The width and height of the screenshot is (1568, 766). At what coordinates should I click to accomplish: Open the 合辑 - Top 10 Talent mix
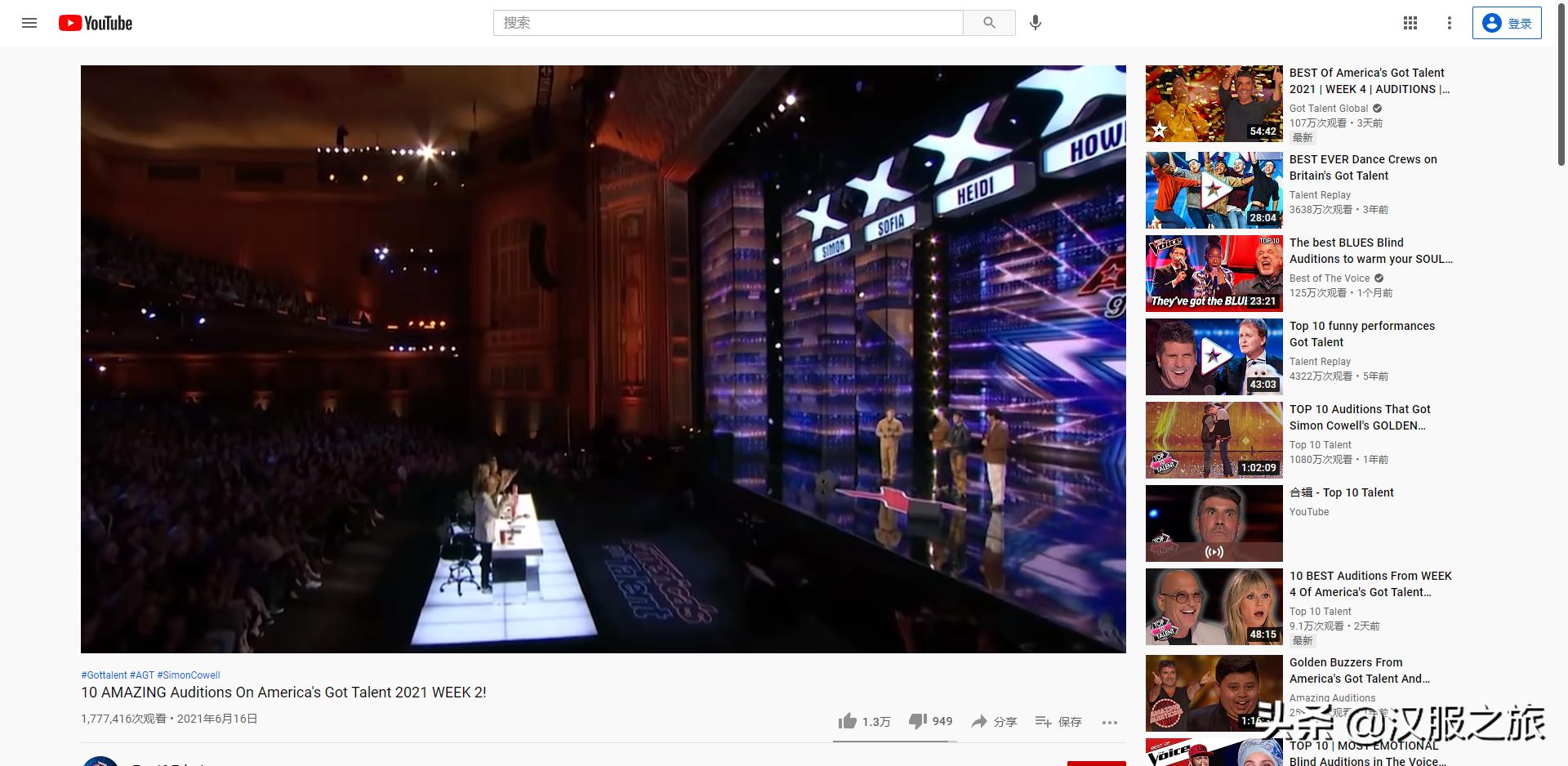point(1341,492)
